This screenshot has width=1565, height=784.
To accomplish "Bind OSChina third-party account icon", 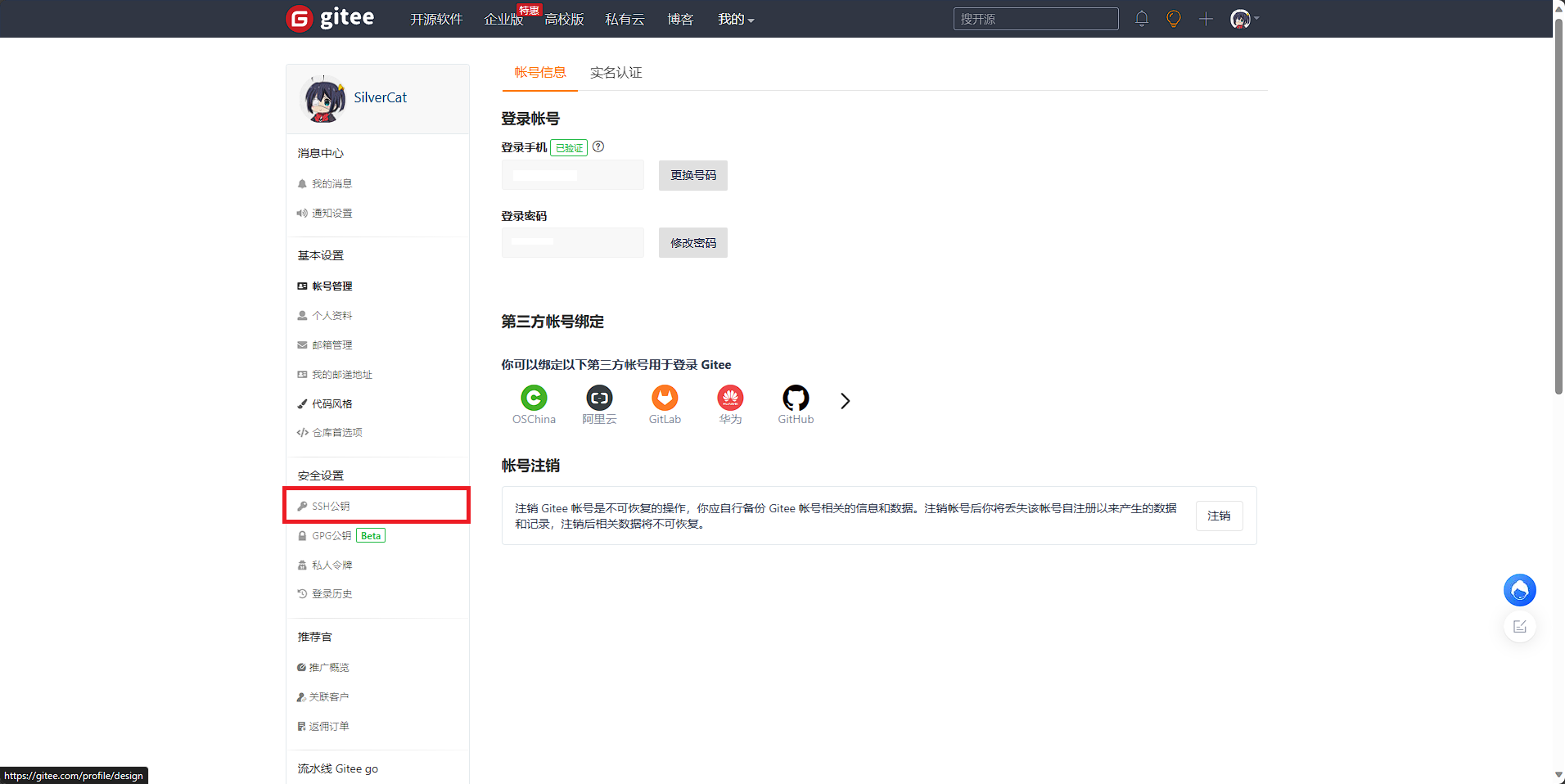I will [534, 399].
